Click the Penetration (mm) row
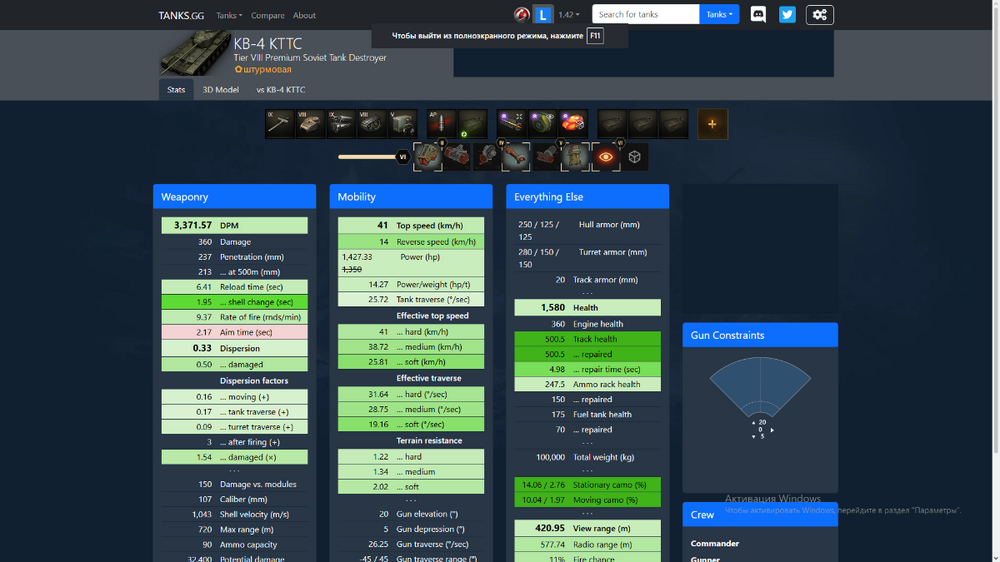This screenshot has width=1000, height=562. 234,257
